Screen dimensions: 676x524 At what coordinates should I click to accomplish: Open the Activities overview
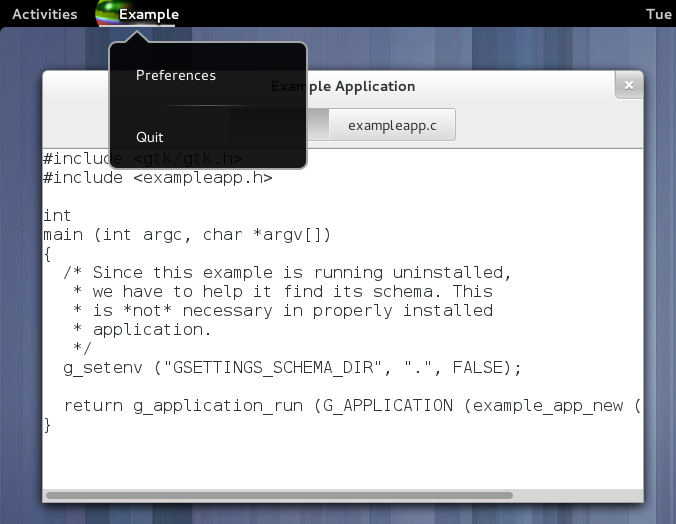[x=44, y=14]
